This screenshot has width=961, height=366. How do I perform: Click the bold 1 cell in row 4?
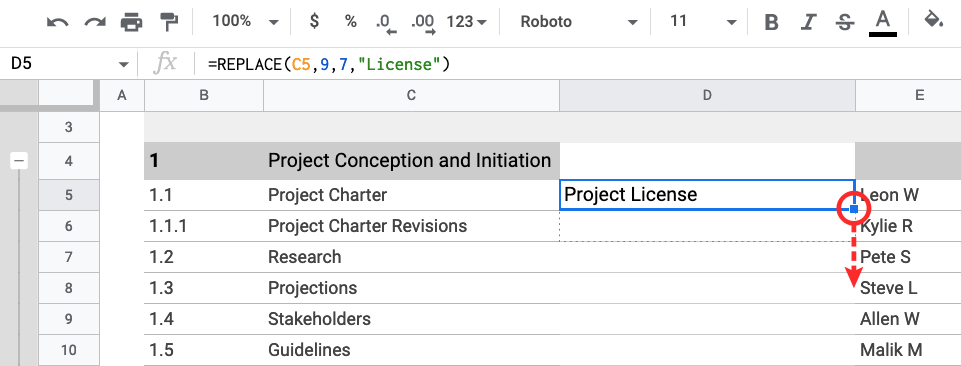[204, 161]
